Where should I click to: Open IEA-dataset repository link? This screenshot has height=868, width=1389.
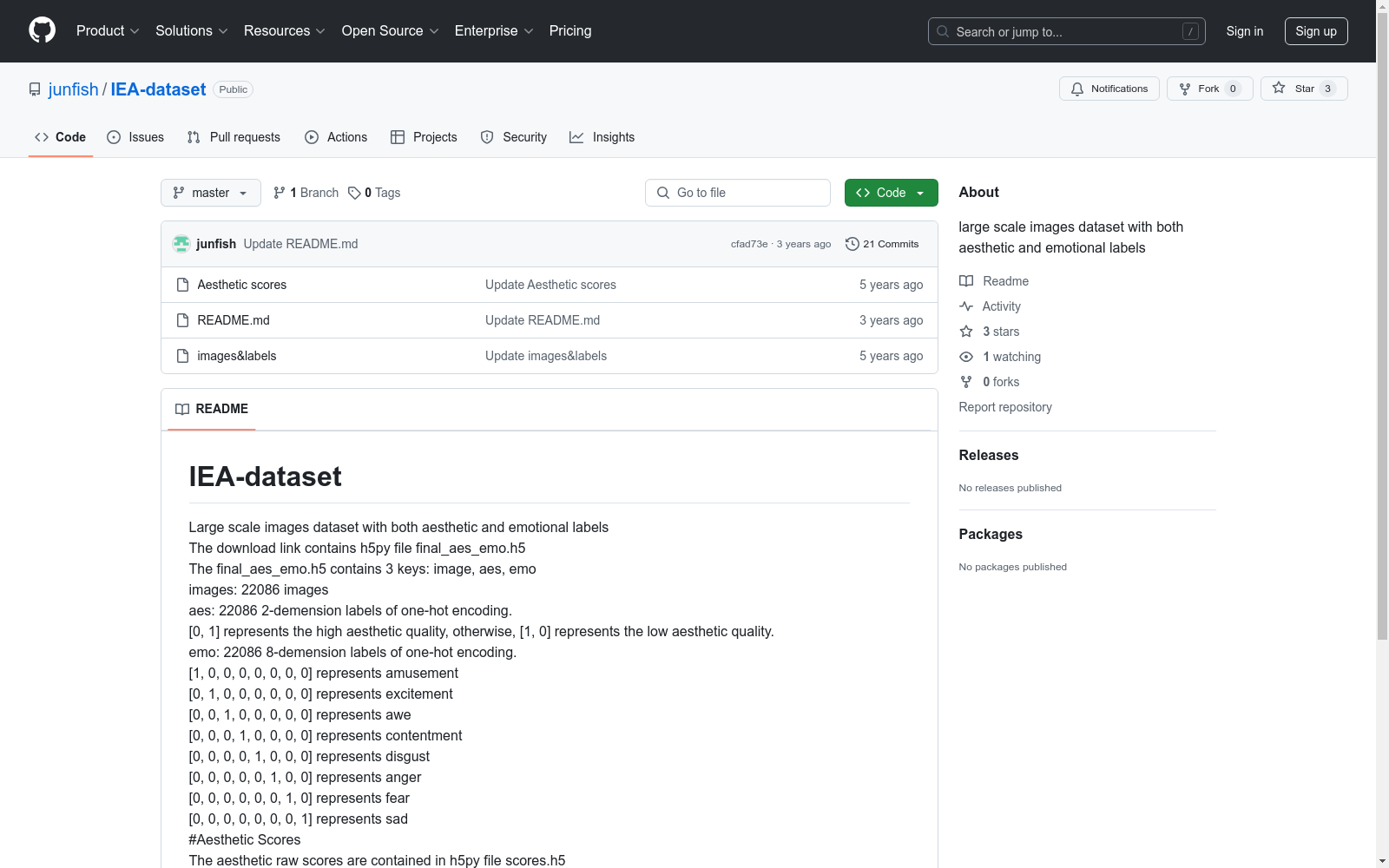tap(158, 89)
